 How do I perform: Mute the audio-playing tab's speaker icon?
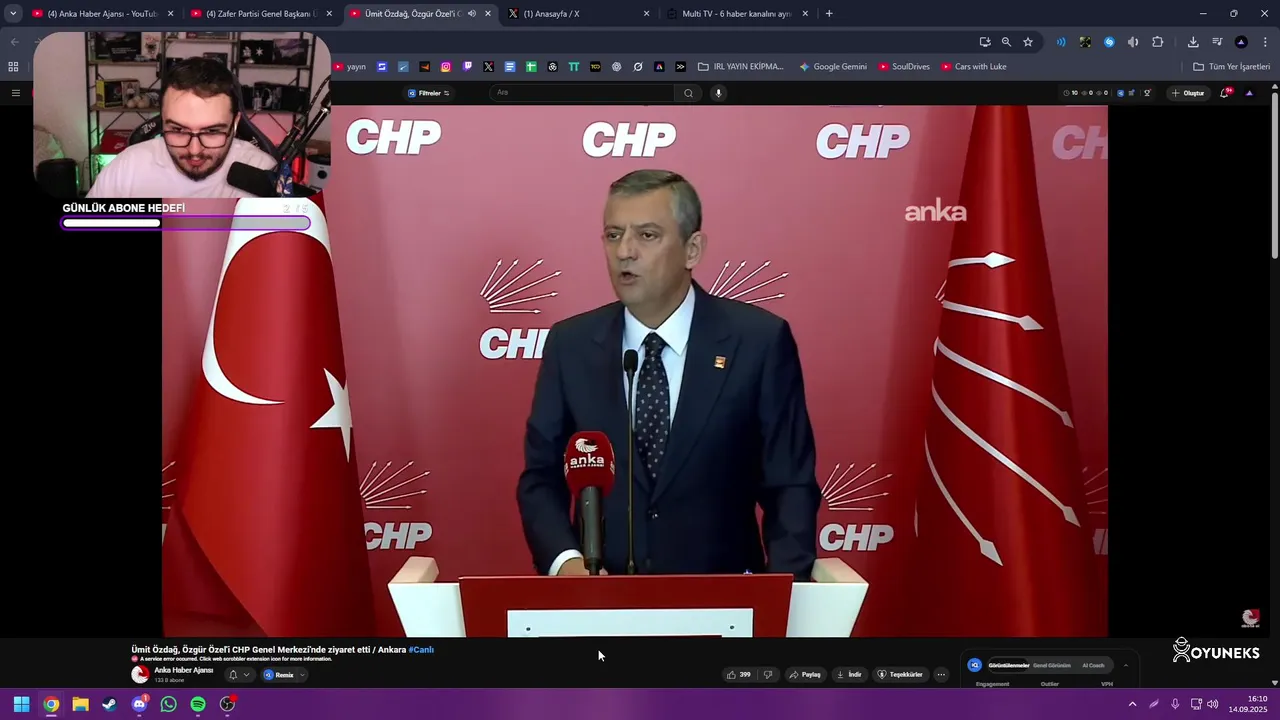472,14
